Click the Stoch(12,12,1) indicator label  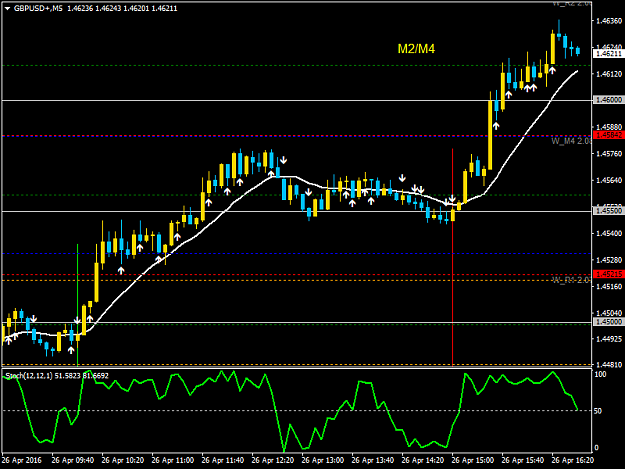29,376
